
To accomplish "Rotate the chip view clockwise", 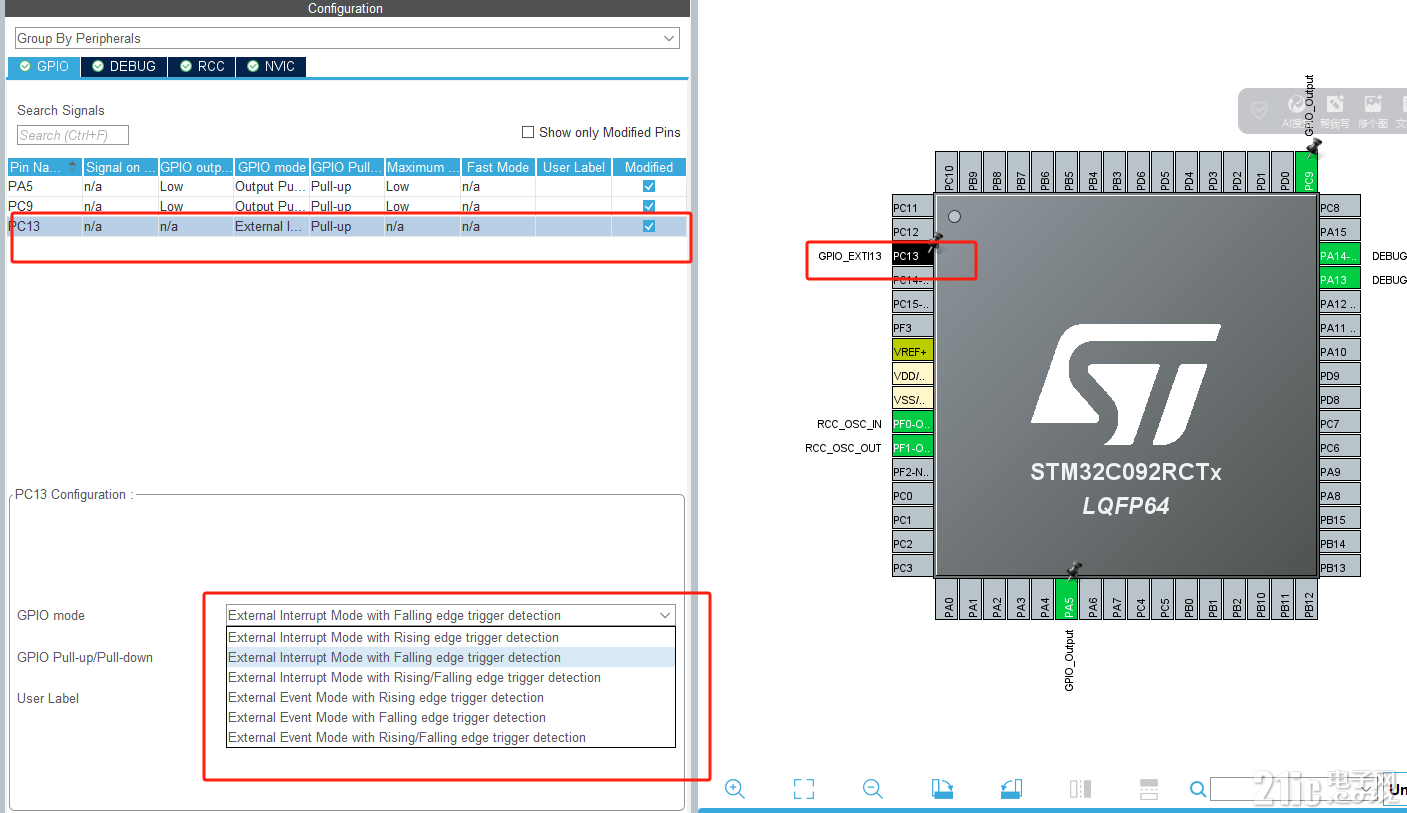I will (x=942, y=789).
